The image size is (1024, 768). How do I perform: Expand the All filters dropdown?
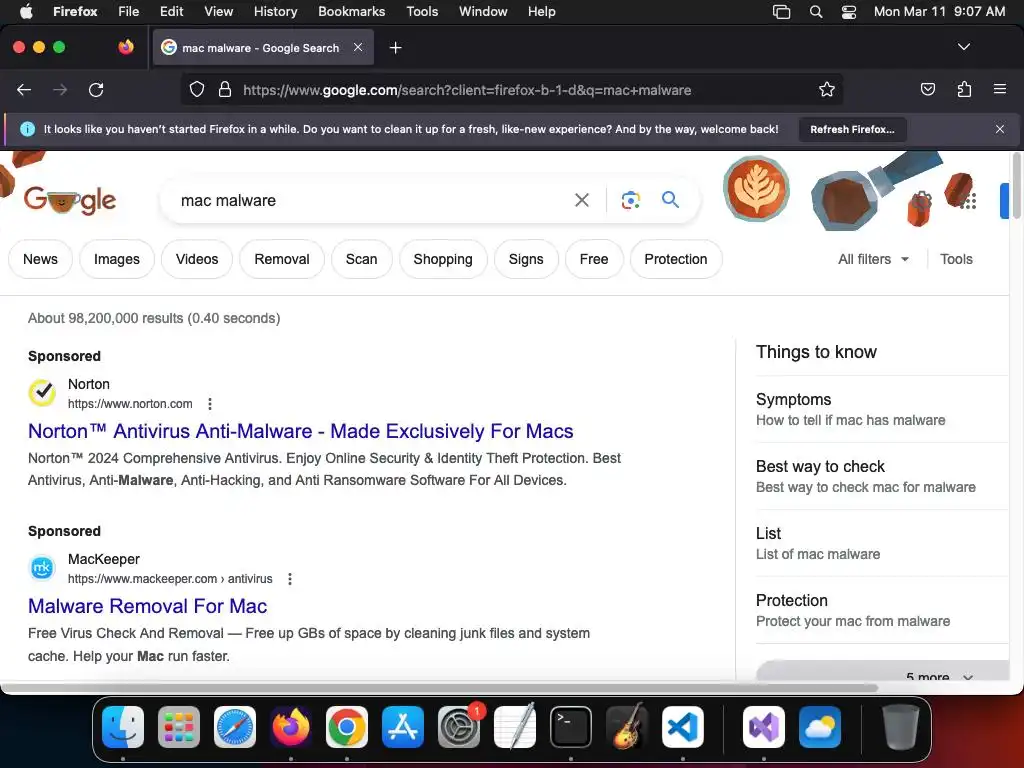(x=873, y=259)
